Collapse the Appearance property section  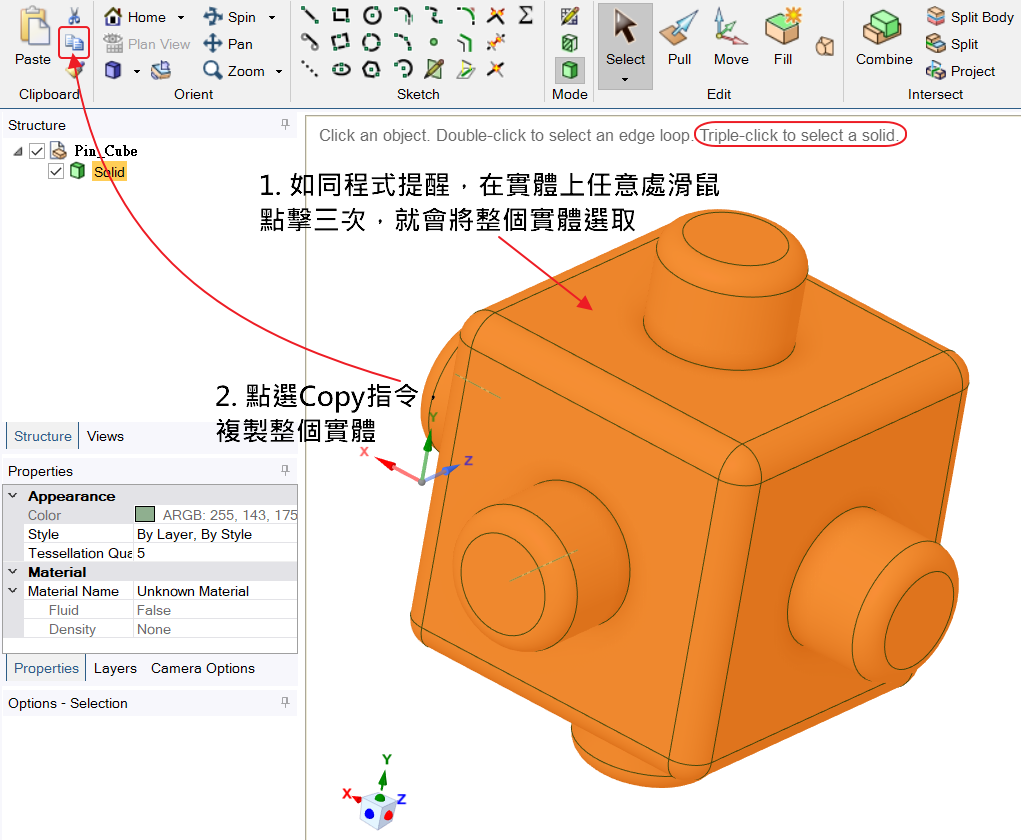tap(12, 496)
